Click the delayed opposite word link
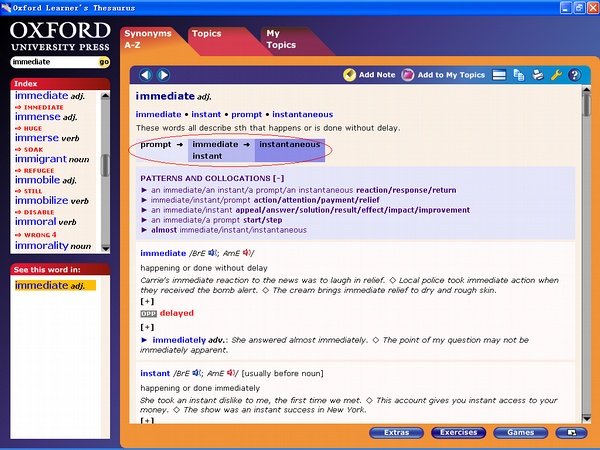 point(177,313)
